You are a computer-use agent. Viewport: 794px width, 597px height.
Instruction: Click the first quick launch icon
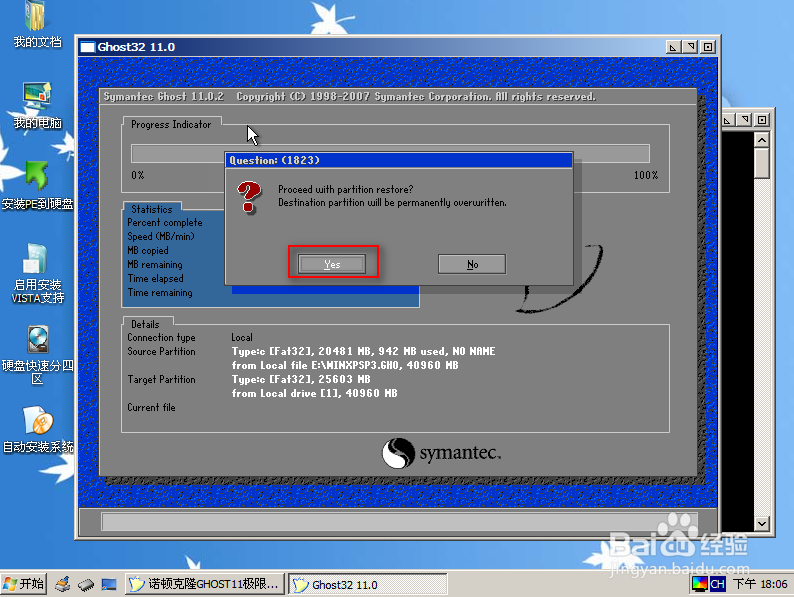[62, 584]
